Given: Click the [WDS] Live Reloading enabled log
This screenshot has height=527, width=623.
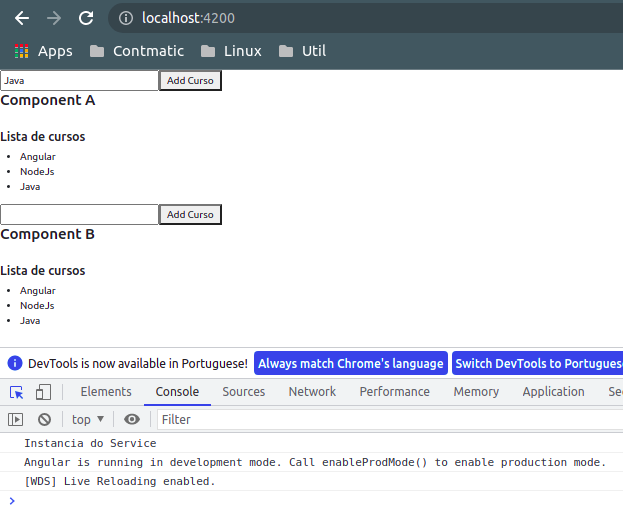Looking at the screenshot, I should 120,481.
